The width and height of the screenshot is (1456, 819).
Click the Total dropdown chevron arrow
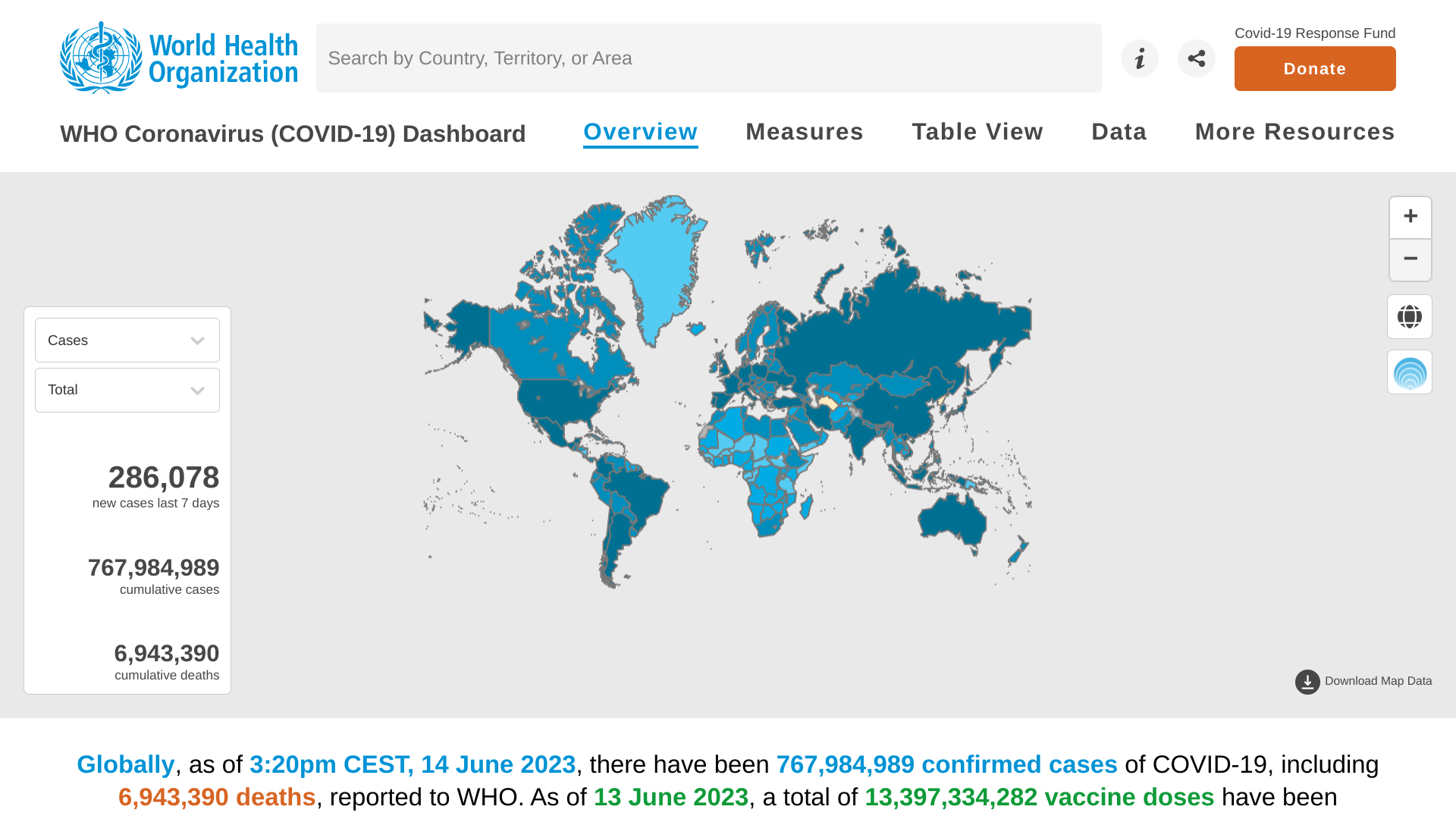[x=197, y=391]
